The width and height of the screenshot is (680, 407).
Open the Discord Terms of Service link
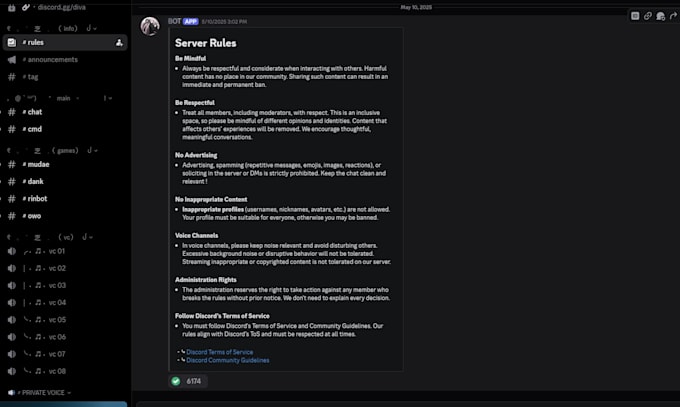pyautogui.click(x=219, y=352)
